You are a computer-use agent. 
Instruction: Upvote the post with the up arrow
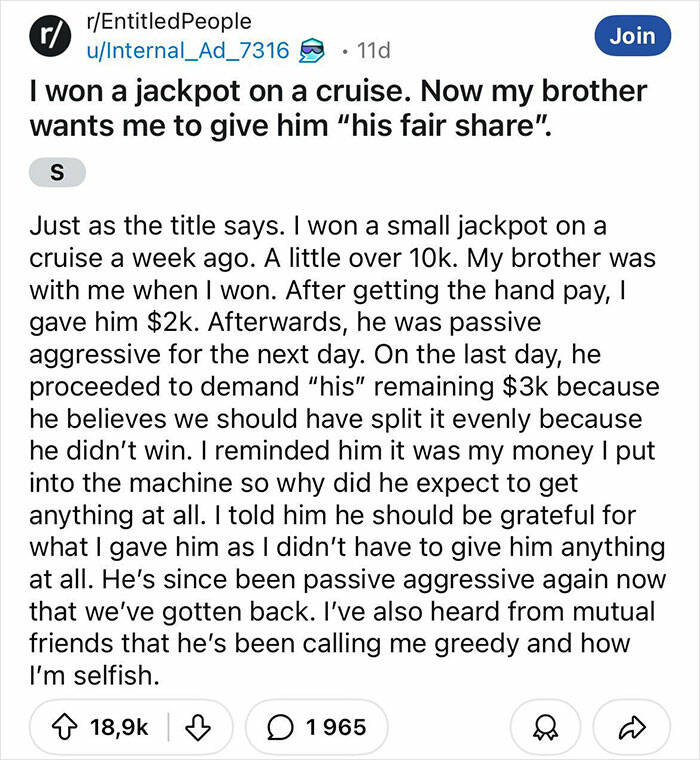tap(64, 726)
